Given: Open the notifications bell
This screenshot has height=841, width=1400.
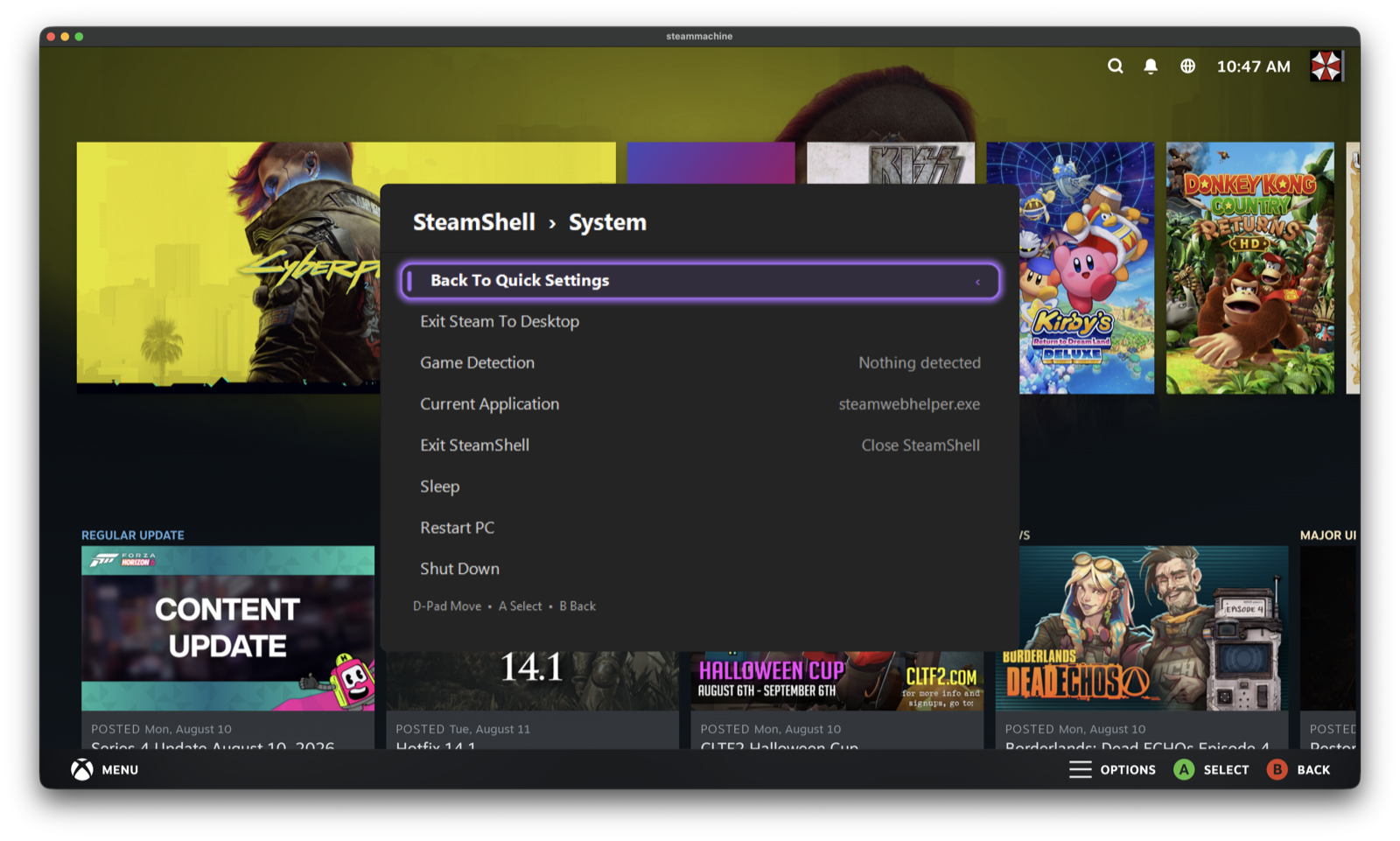Looking at the screenshot, I should tap(1151, 67).
